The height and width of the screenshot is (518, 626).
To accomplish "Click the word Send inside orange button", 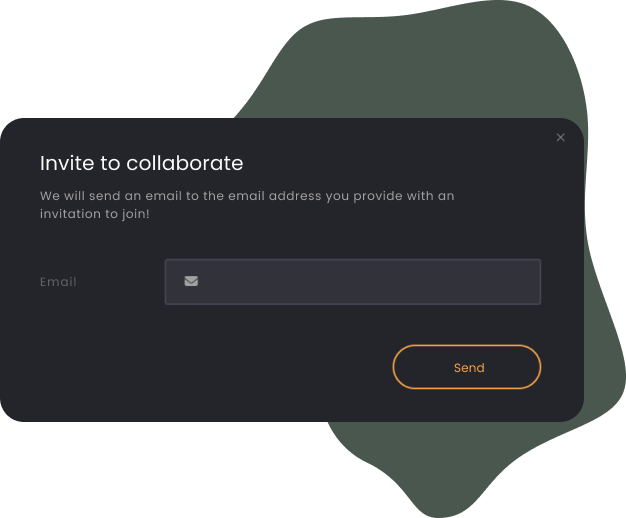I will [x=469, y=367].
